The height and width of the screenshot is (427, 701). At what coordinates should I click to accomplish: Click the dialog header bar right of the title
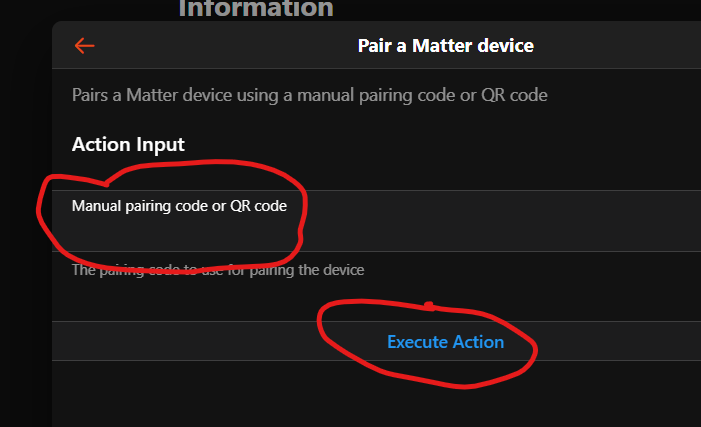tap(620, 45)
